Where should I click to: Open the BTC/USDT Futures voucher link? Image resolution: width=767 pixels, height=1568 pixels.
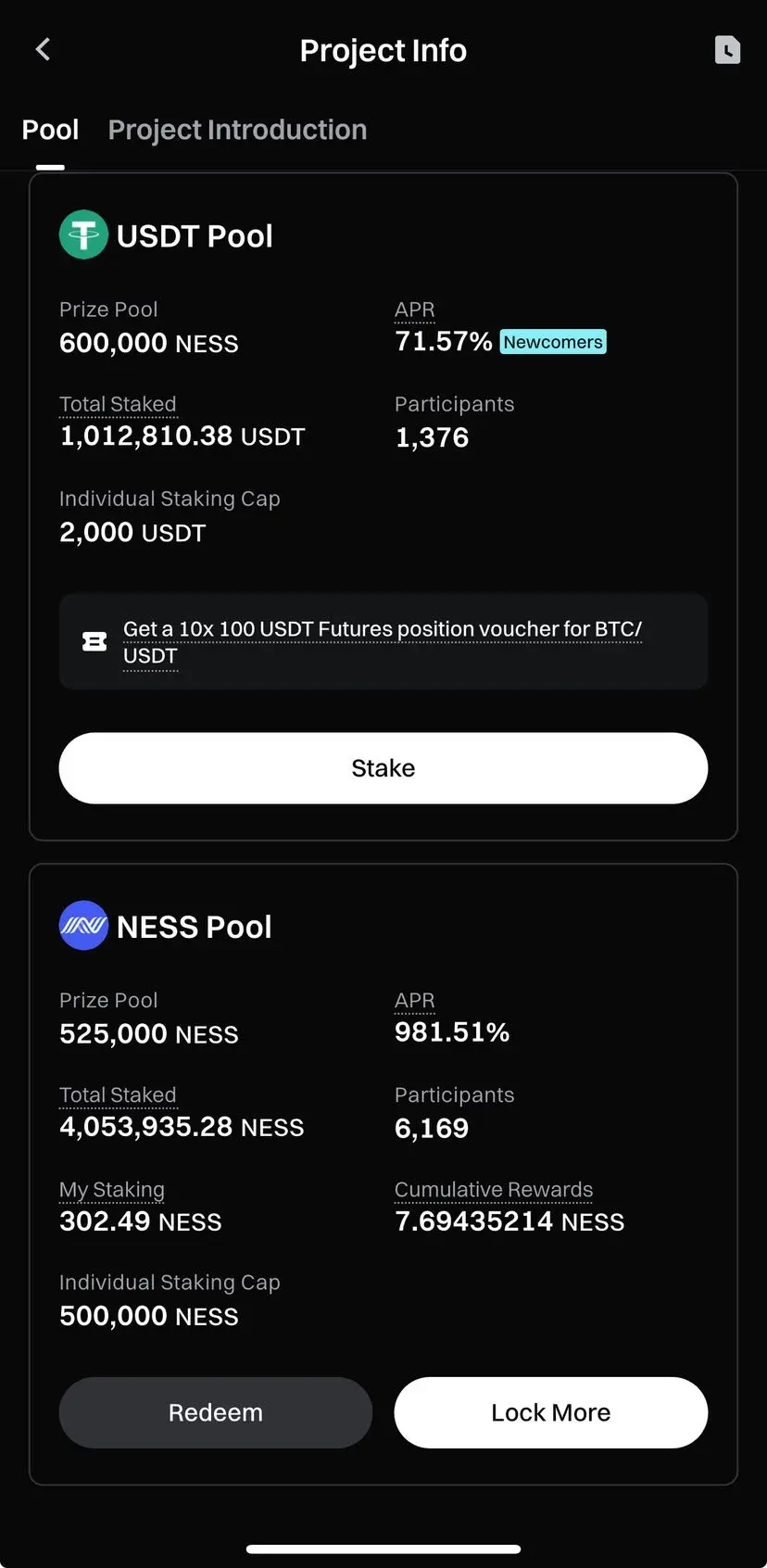coord(382,630)
